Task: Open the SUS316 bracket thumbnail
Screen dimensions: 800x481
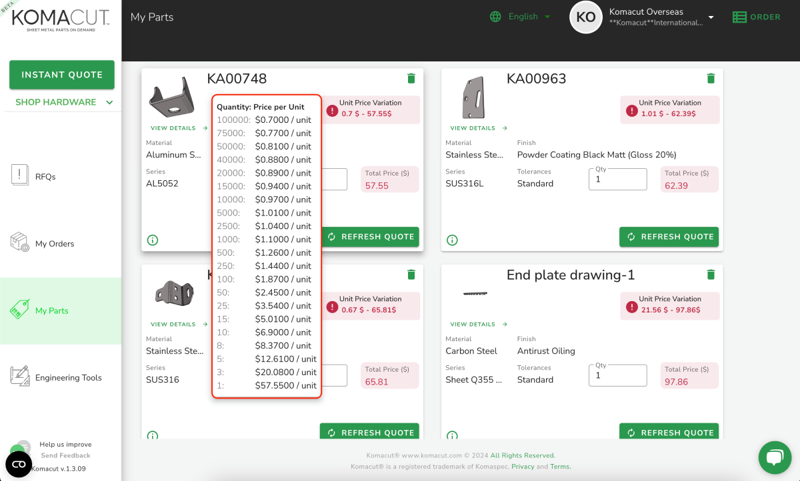Action: (x=174, y=293)
